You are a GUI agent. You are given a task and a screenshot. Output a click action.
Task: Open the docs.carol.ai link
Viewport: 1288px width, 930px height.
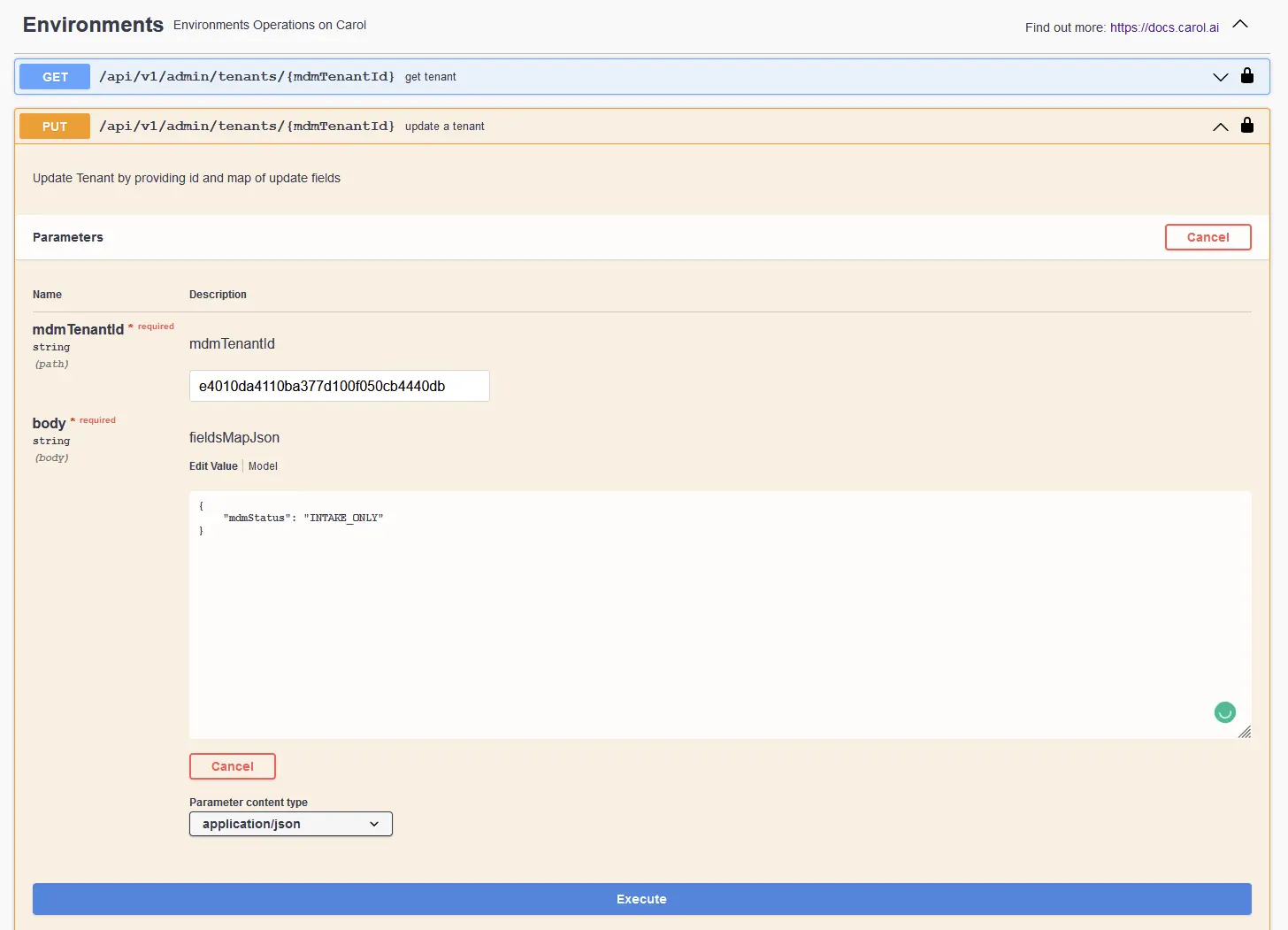[1164, 27]
